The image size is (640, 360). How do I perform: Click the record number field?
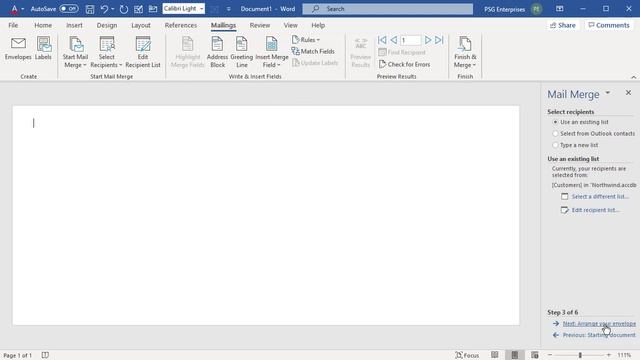pos(410,40)
